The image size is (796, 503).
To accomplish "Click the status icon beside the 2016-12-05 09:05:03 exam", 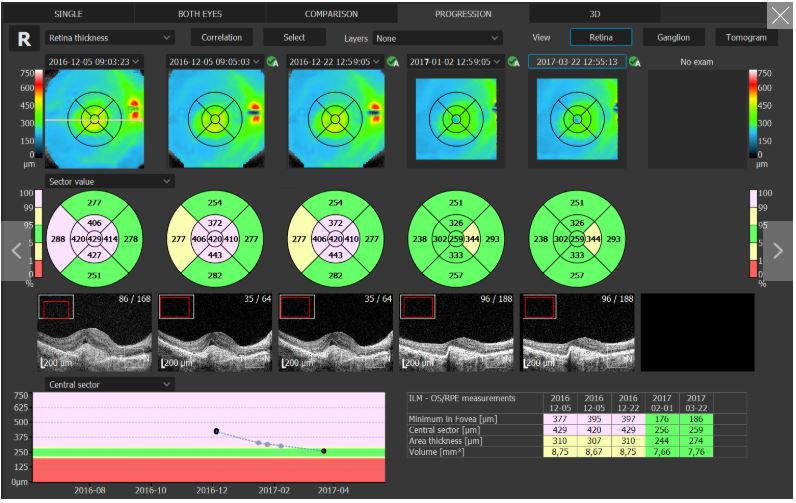I will (x=273, y=62).
